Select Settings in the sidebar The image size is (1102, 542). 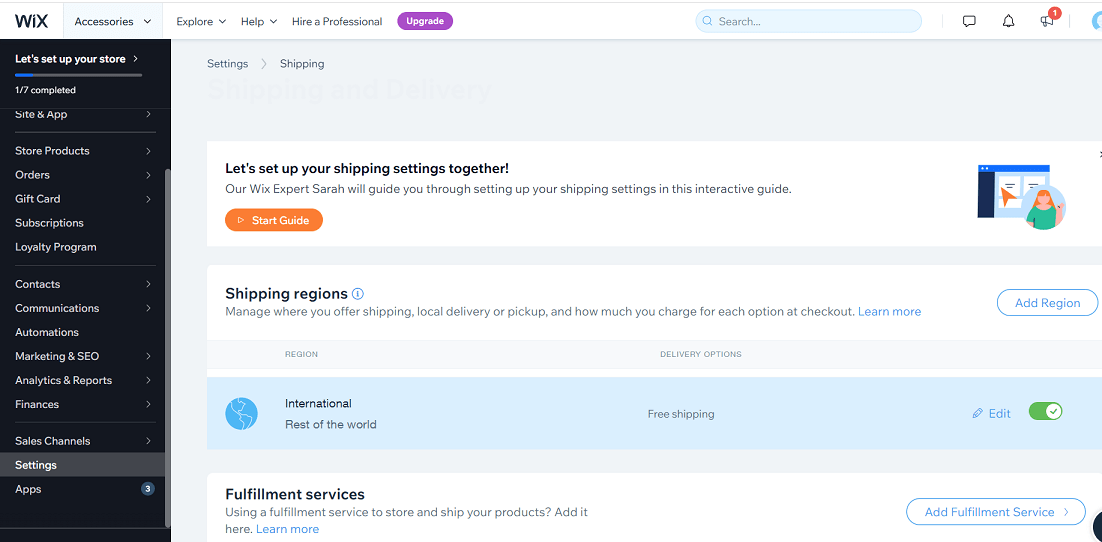pos(83,465)
